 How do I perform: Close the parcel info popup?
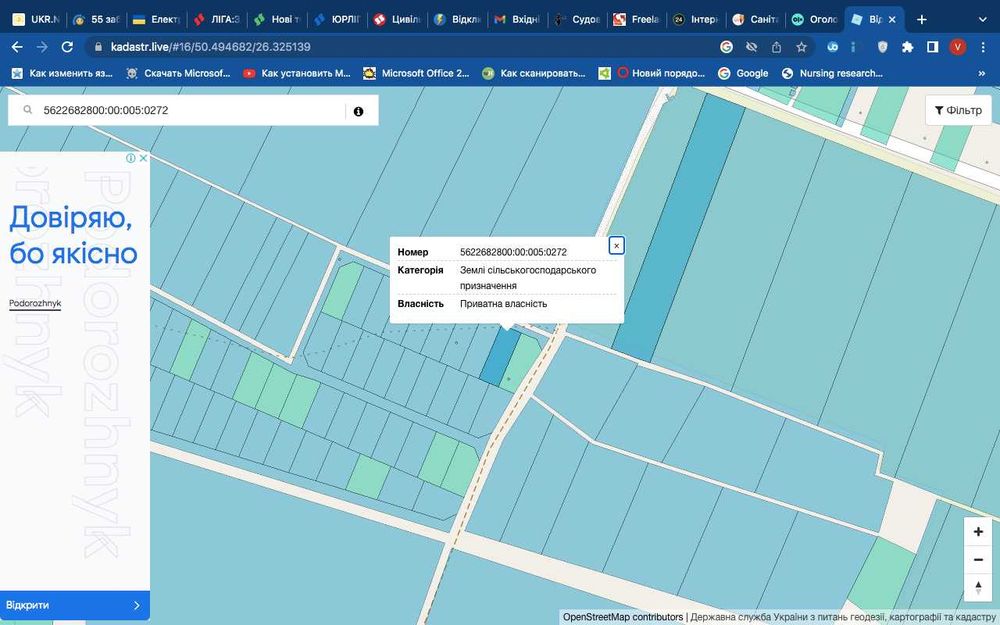pos(616,246)
